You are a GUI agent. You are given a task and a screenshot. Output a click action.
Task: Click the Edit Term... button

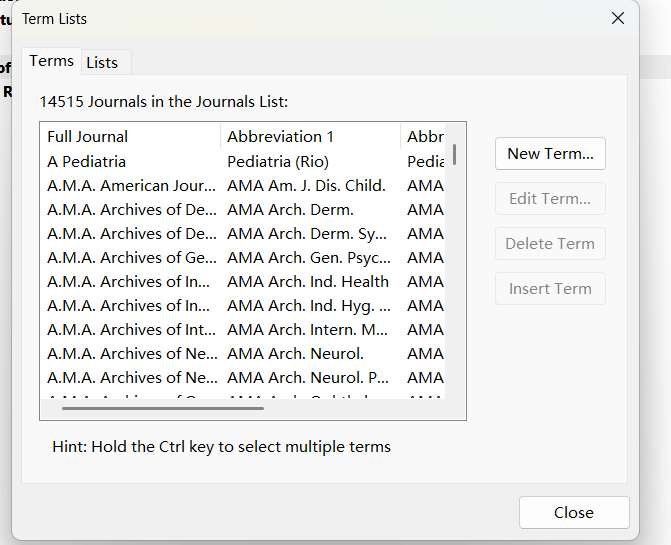click(x=550, y=198)
